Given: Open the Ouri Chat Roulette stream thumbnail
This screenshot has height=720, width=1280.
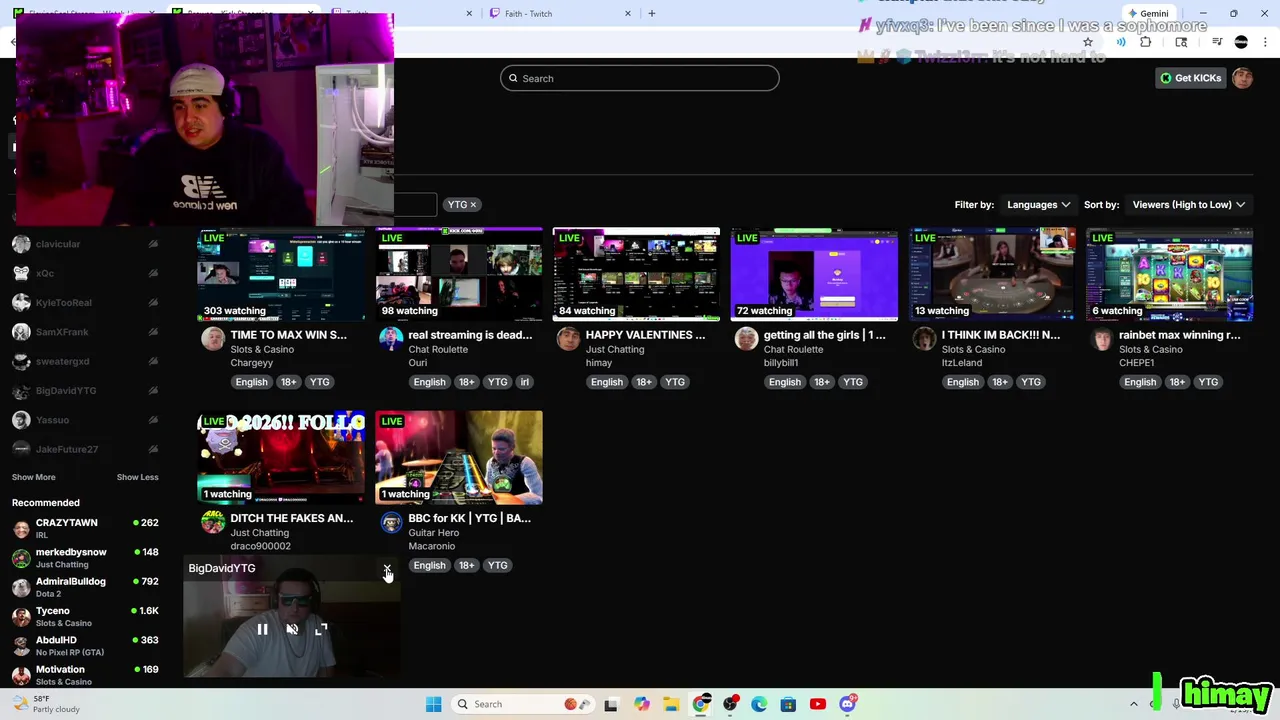Looking at the screenshot, I should click(459, 275).
